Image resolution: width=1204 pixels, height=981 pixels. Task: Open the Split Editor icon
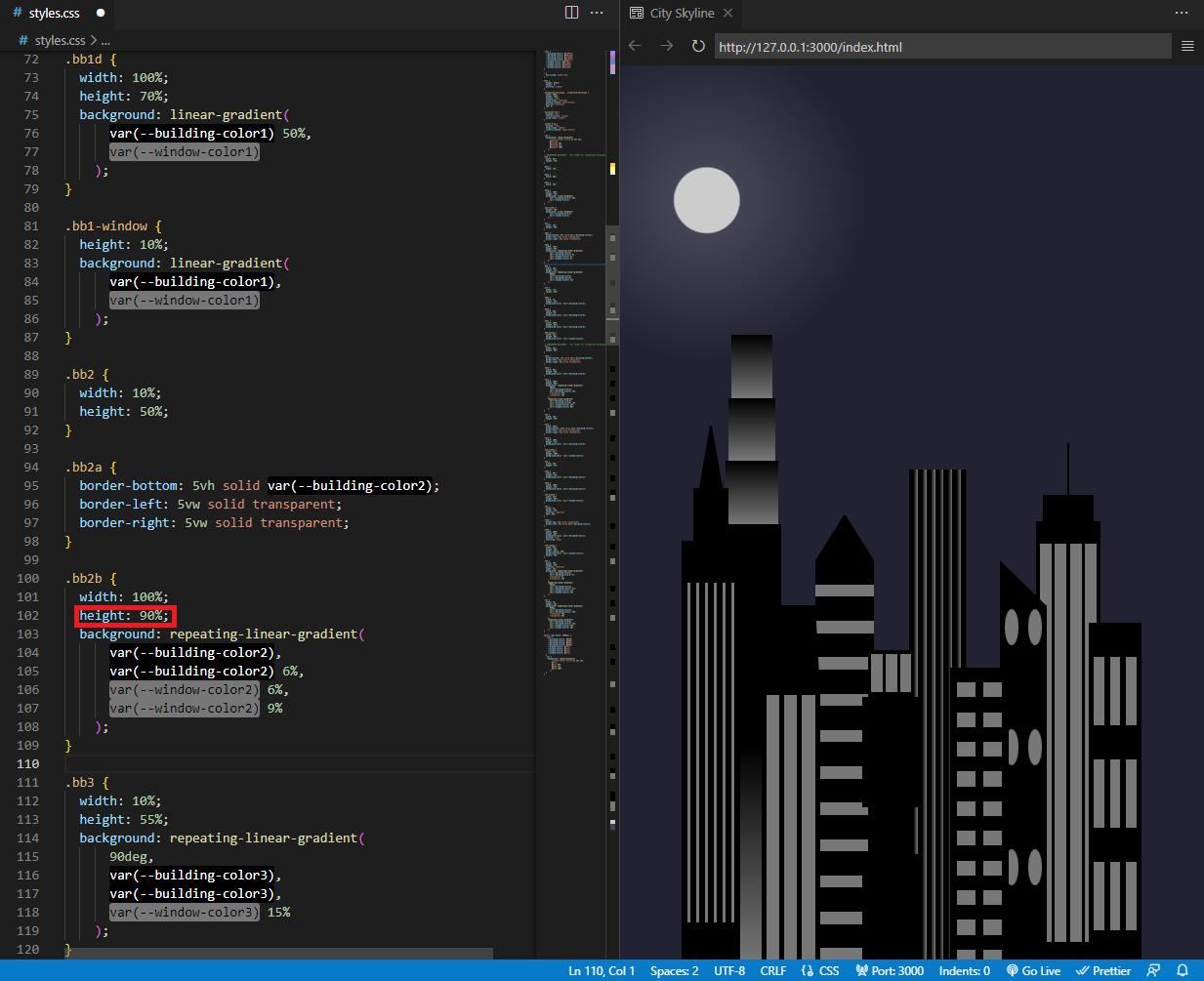click(x=570, y=12)
